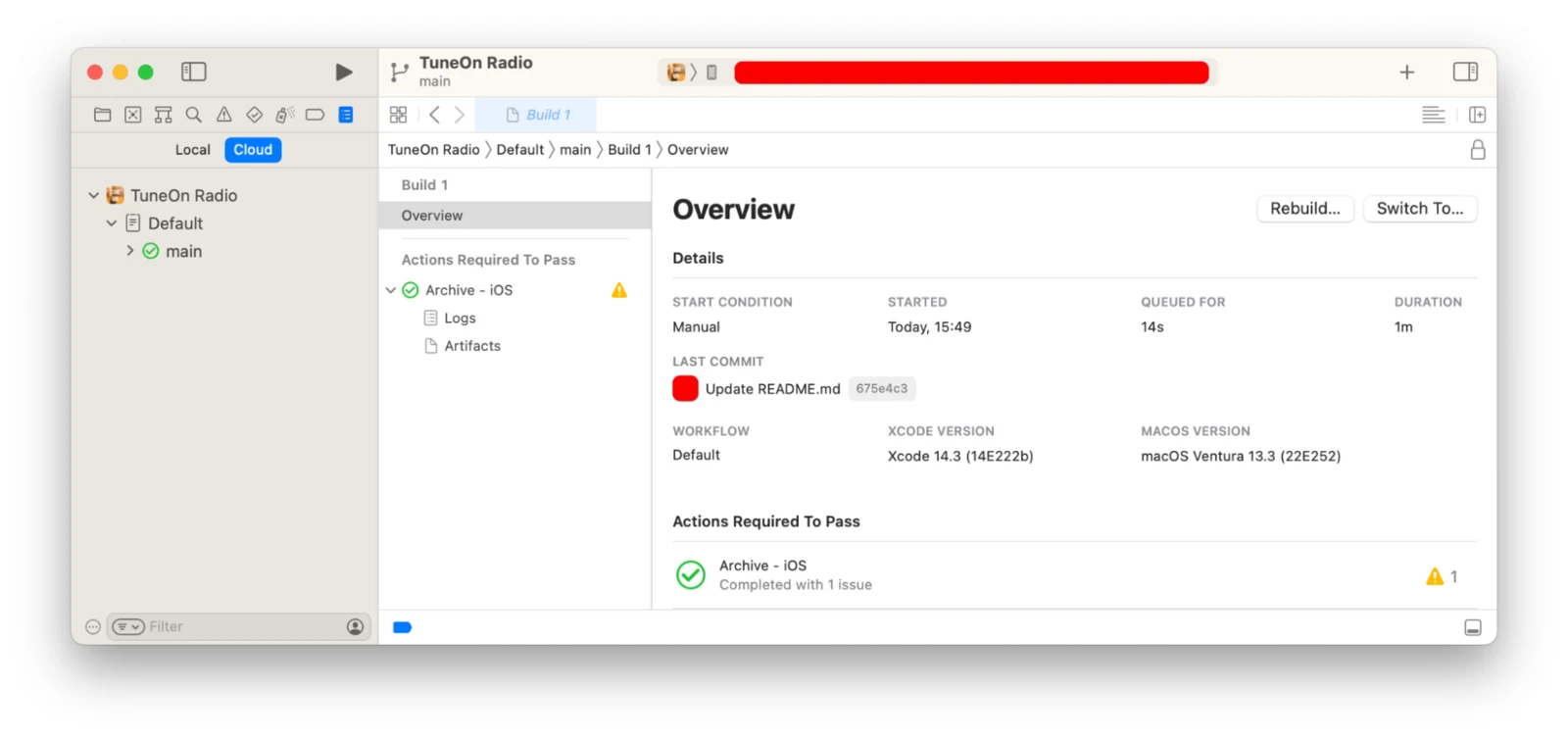The height and width of the screenshot is (738, 1568).
Task: Click the yellow warning icon beside Archive - iOS
Action: pyautogui.click(x=619, y=290)
